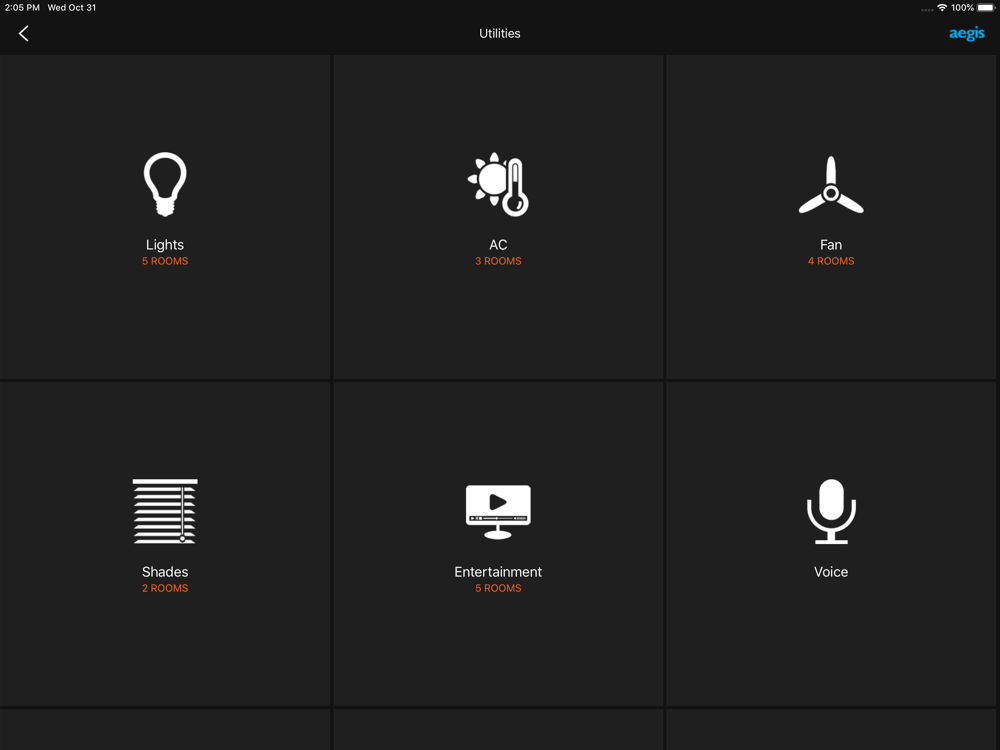Click the Entertainment label

point(498,572)
